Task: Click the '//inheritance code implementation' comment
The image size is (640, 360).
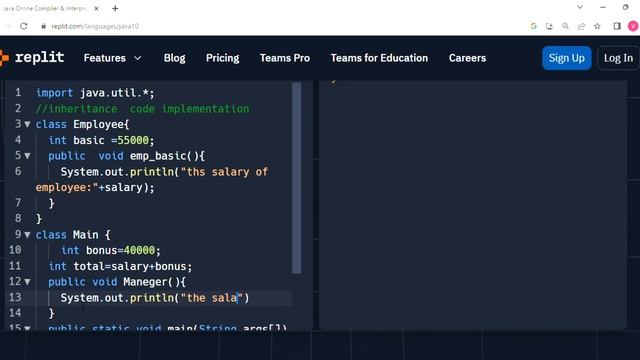Action: (x=142, y=109)
